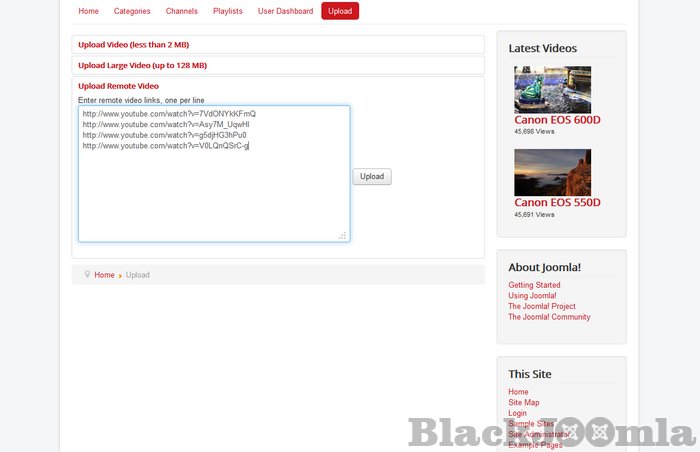Click the Site Map link

coord(523,402)
